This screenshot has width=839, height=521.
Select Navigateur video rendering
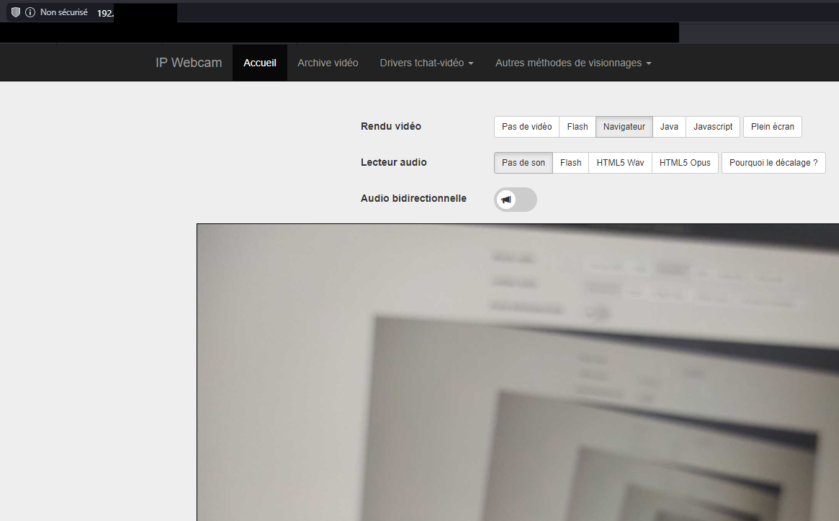(x=624, y=127)
